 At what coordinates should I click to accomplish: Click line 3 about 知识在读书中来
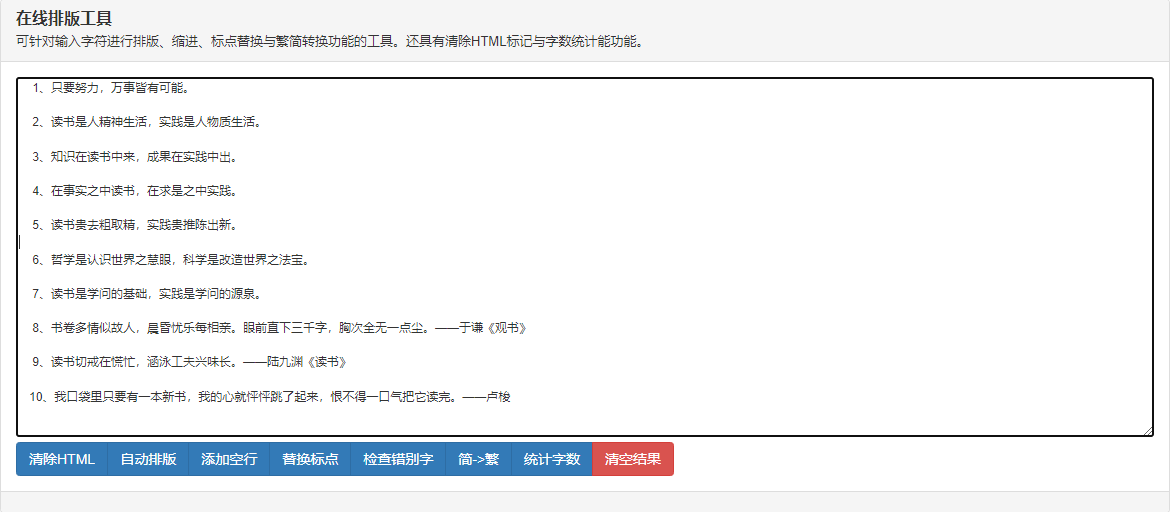pyautogui.click(x=134, y=157)
